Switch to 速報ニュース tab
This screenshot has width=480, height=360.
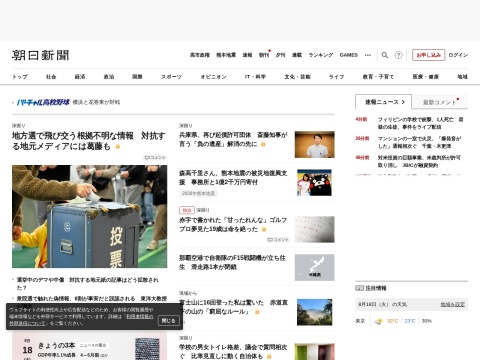(x=384, y=102)
